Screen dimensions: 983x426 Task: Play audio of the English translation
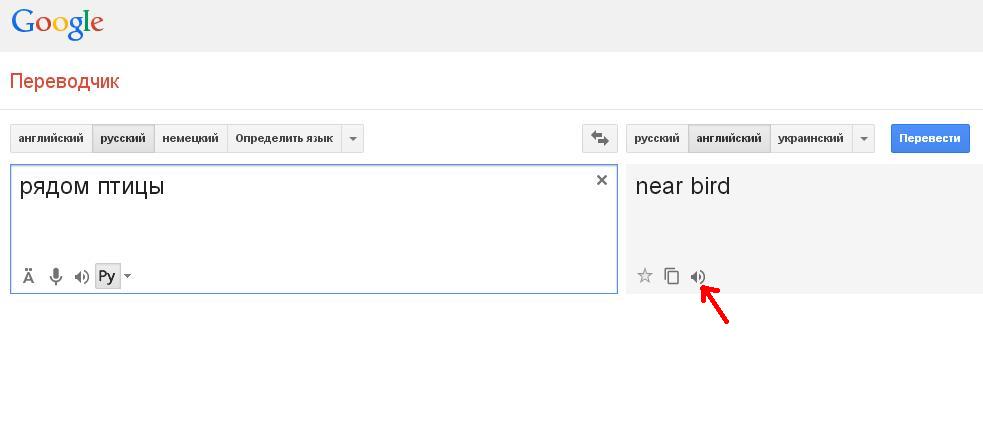coord(698,276)
